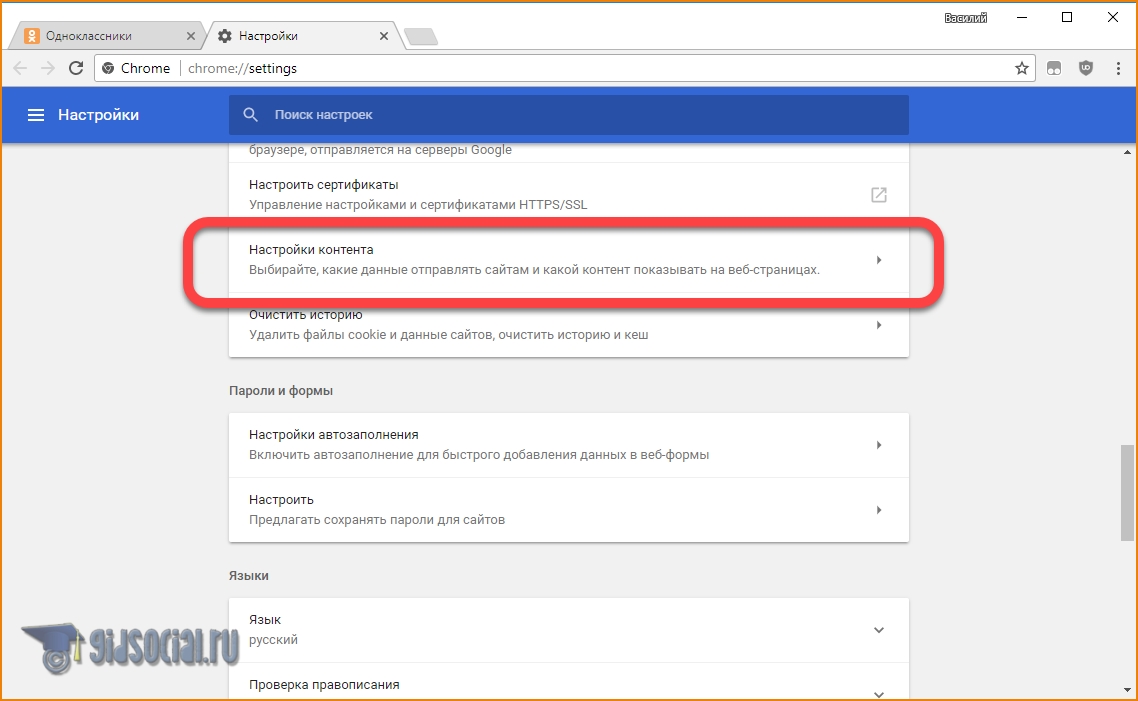Open Настройки контента via its arrow

(878, 260)
